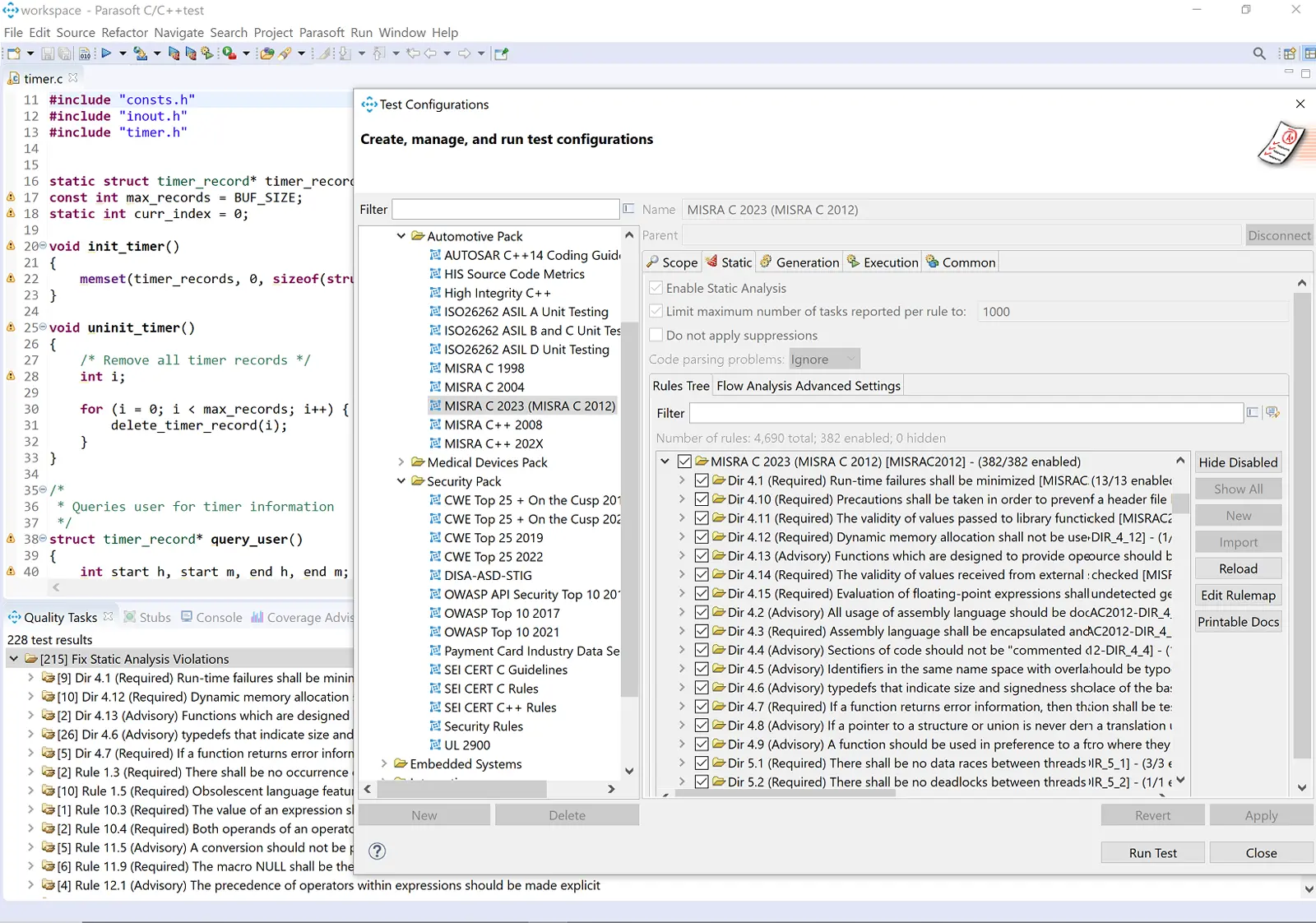The width and height of the screenshot is (1316, 923).
Task: Click the New file toolbar icon
Action: click(13, 53)
